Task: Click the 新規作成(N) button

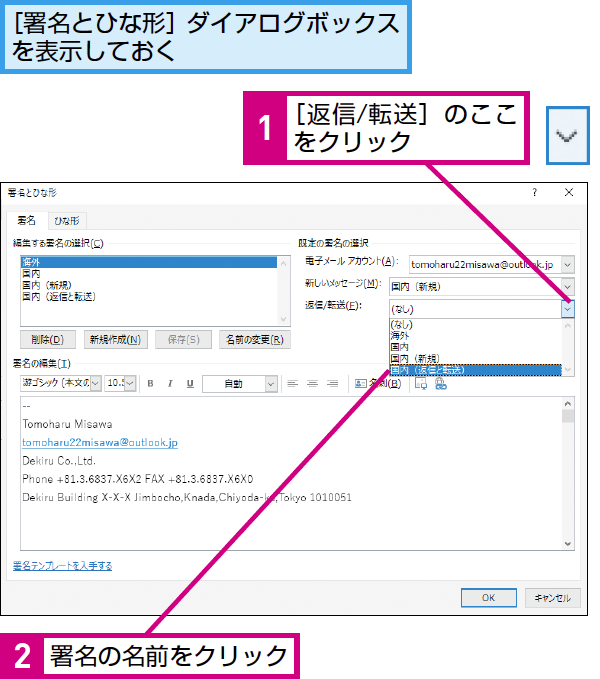Action: (x=115, y=340)
